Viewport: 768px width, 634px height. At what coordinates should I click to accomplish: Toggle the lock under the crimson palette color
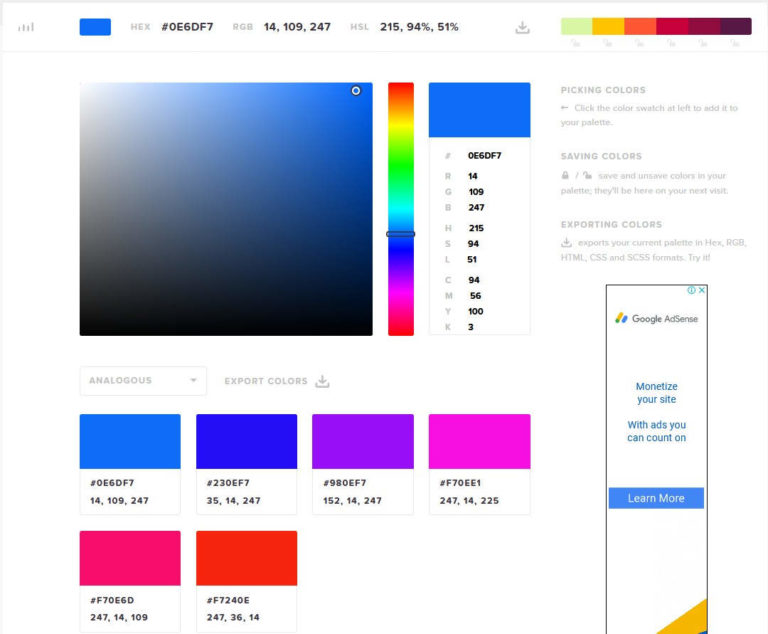click(x=671, y=44)
